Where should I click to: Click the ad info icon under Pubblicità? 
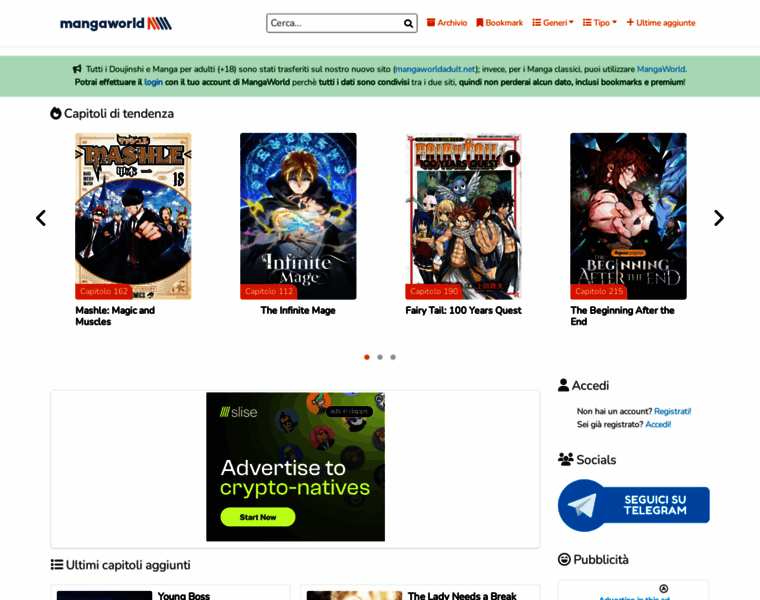[664, 588]
